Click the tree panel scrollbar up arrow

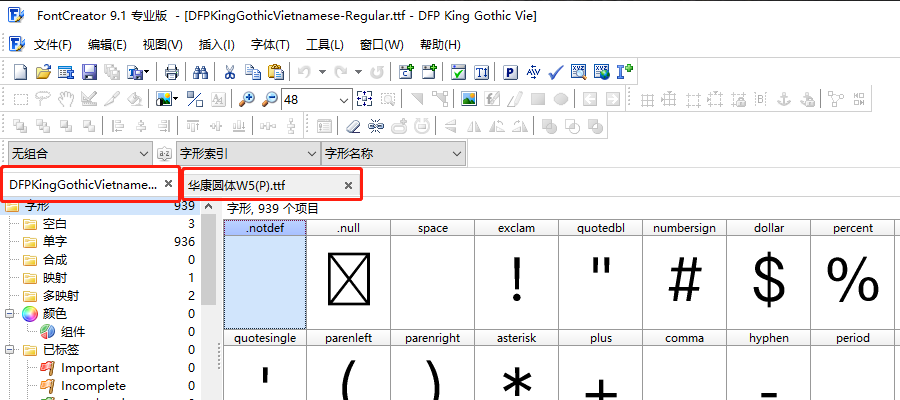[x=209, y=206]
